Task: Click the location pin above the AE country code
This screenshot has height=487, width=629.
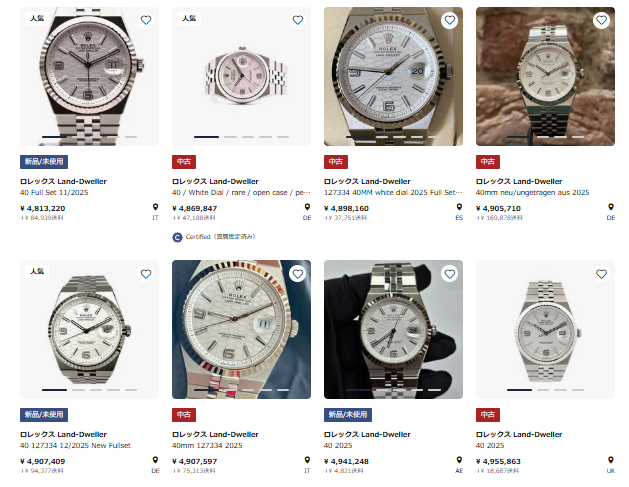Action: point(459,461)
